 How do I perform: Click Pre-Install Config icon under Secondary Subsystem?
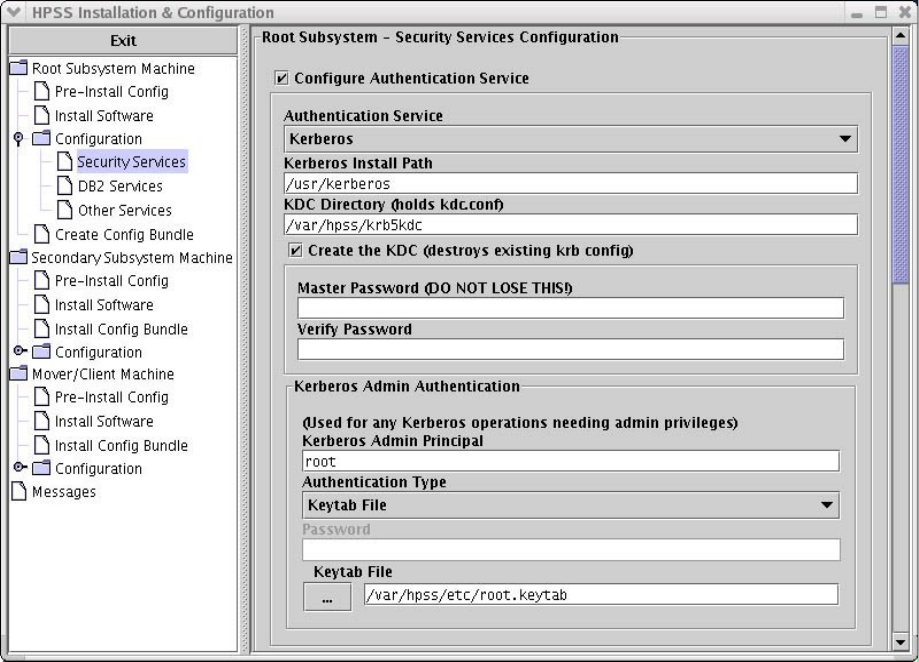[x=42, y=281]
